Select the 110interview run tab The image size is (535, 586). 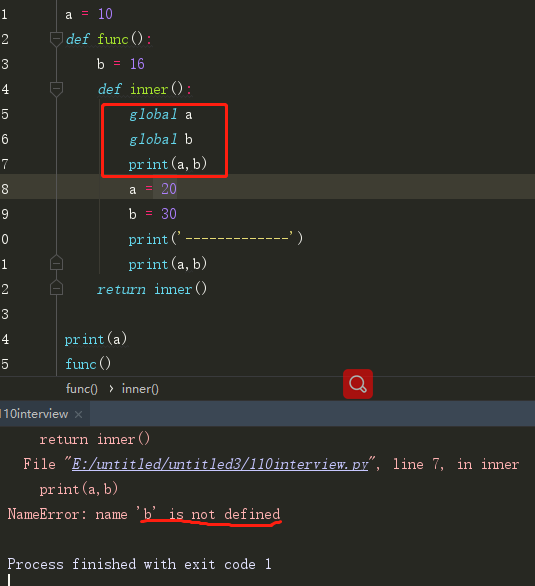(x=34, y=414)
